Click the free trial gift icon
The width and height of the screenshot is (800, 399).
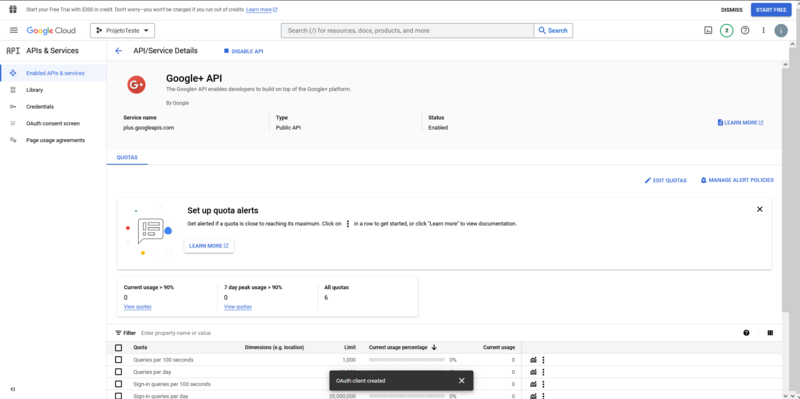[x=13, y=10]
